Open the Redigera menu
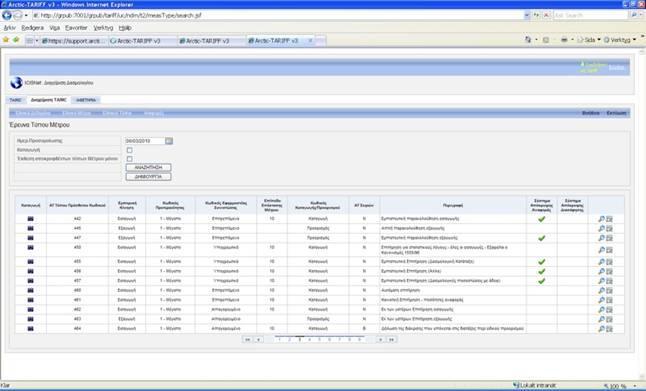Viewport: 646px width, 391px height. [x=33, y=28]
